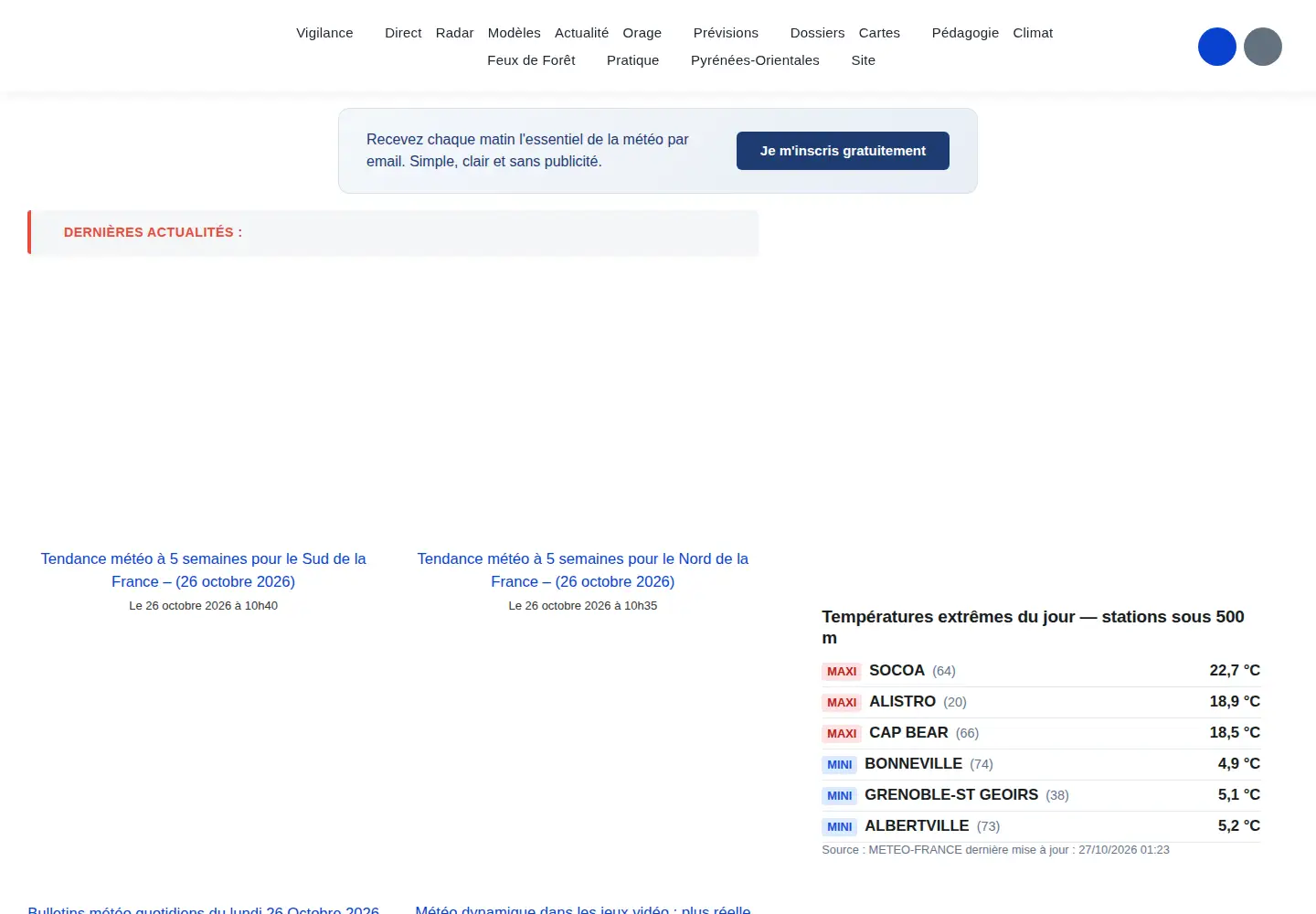
Task: Open the Actualité section
Action: pos(581,33)
